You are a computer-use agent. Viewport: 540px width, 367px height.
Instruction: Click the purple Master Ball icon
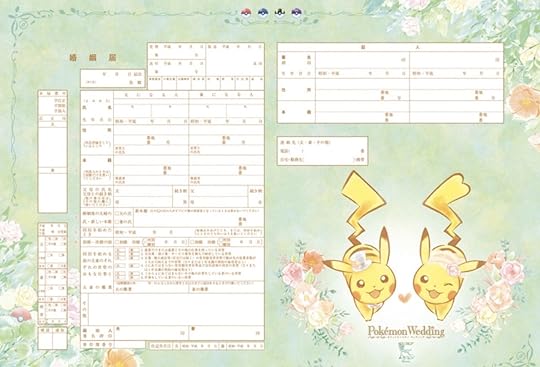tap(296, 12)
